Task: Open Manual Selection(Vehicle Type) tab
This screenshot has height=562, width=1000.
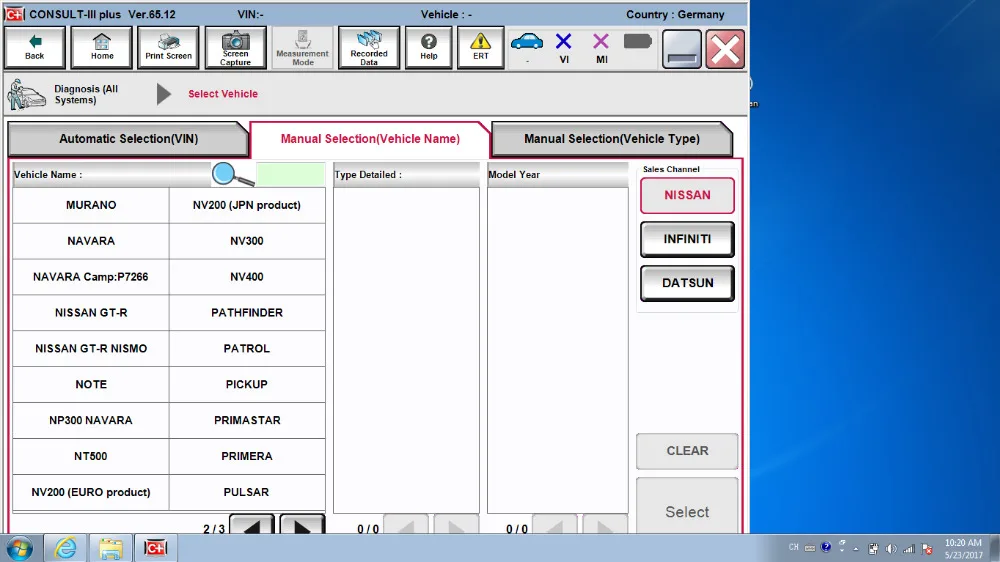Action: coord(612,138)
